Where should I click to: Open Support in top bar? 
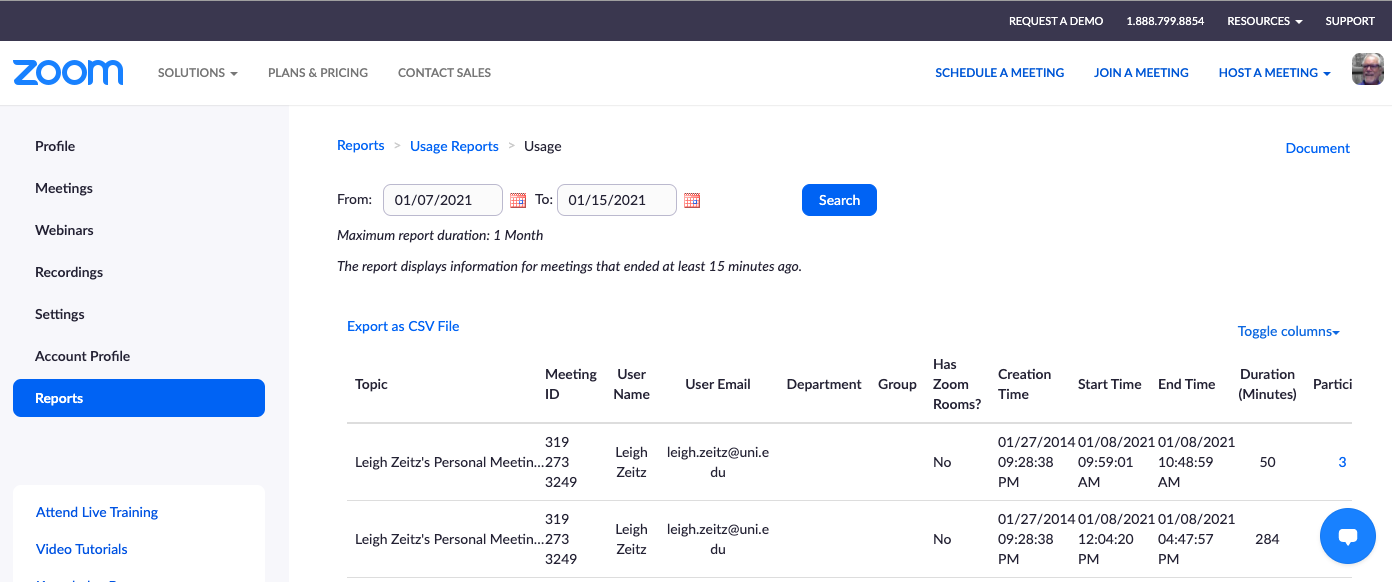(1350, 21)
